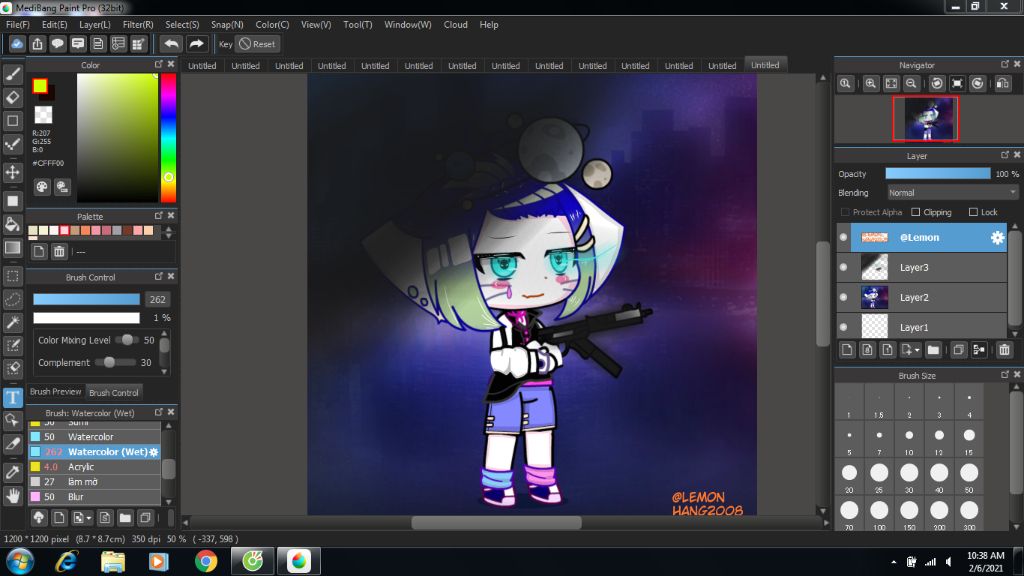Pop out the Brush Control panel

coord(159,276)
